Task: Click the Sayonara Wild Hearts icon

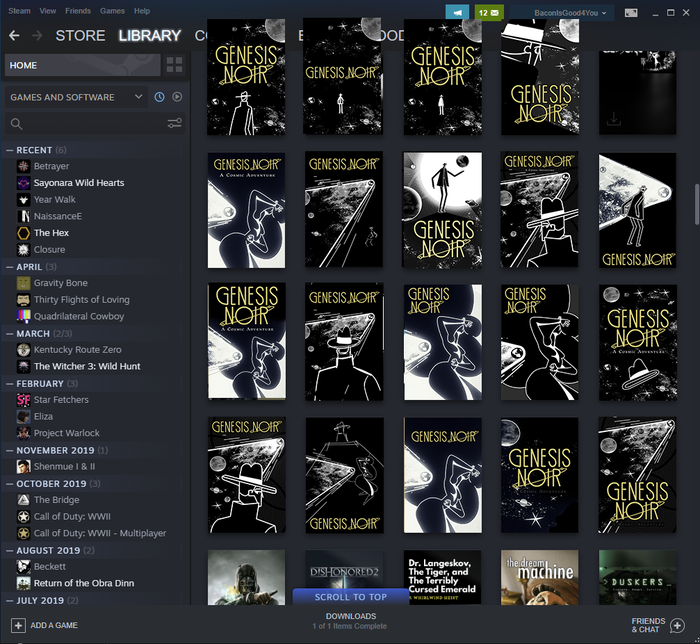Action: tap(24, 183)
